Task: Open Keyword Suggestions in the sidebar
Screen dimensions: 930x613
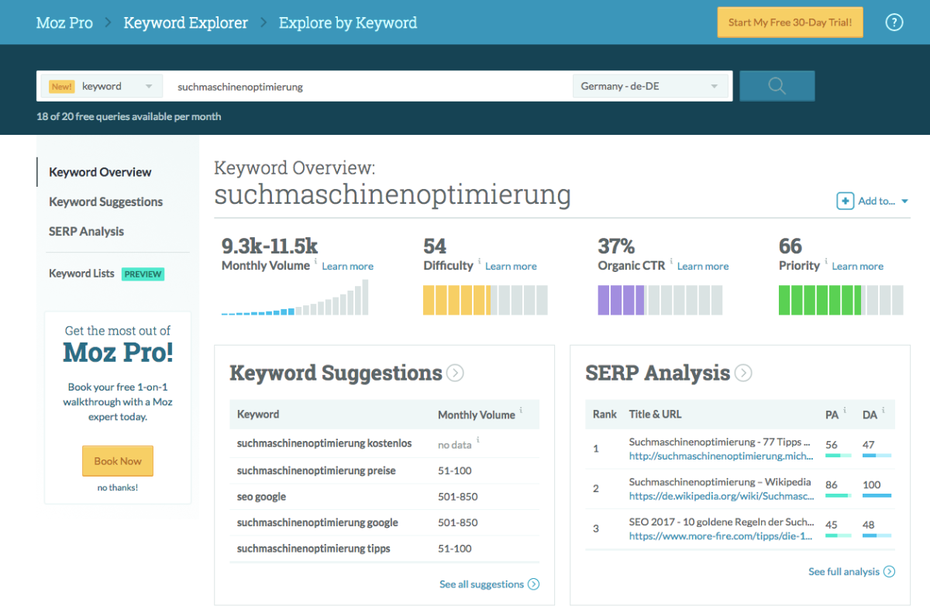Action: (106, 202)
